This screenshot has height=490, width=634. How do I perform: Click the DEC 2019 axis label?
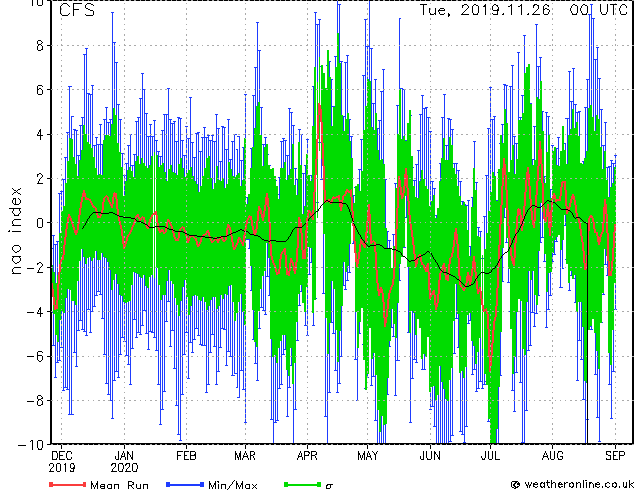click(x=62, y=462)
